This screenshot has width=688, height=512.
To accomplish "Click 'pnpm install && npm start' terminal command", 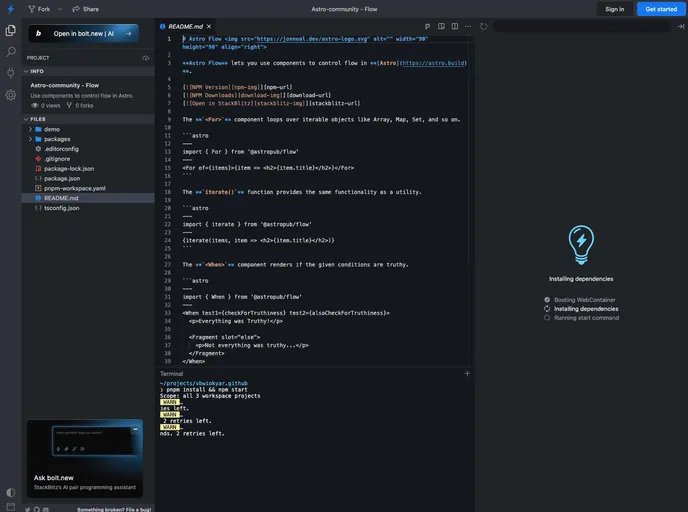I will coord(207,390).
